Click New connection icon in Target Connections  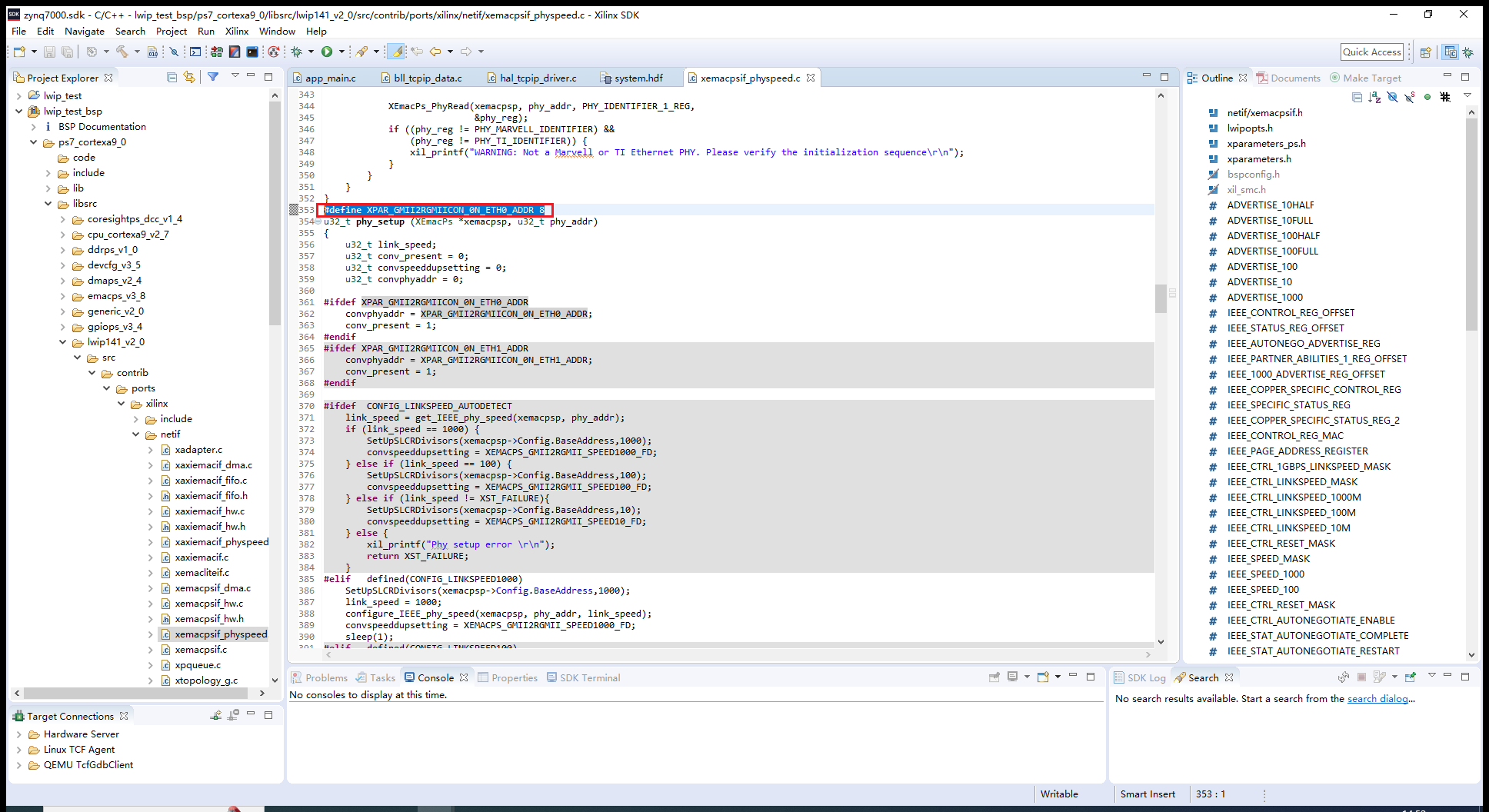pos(216,715)
